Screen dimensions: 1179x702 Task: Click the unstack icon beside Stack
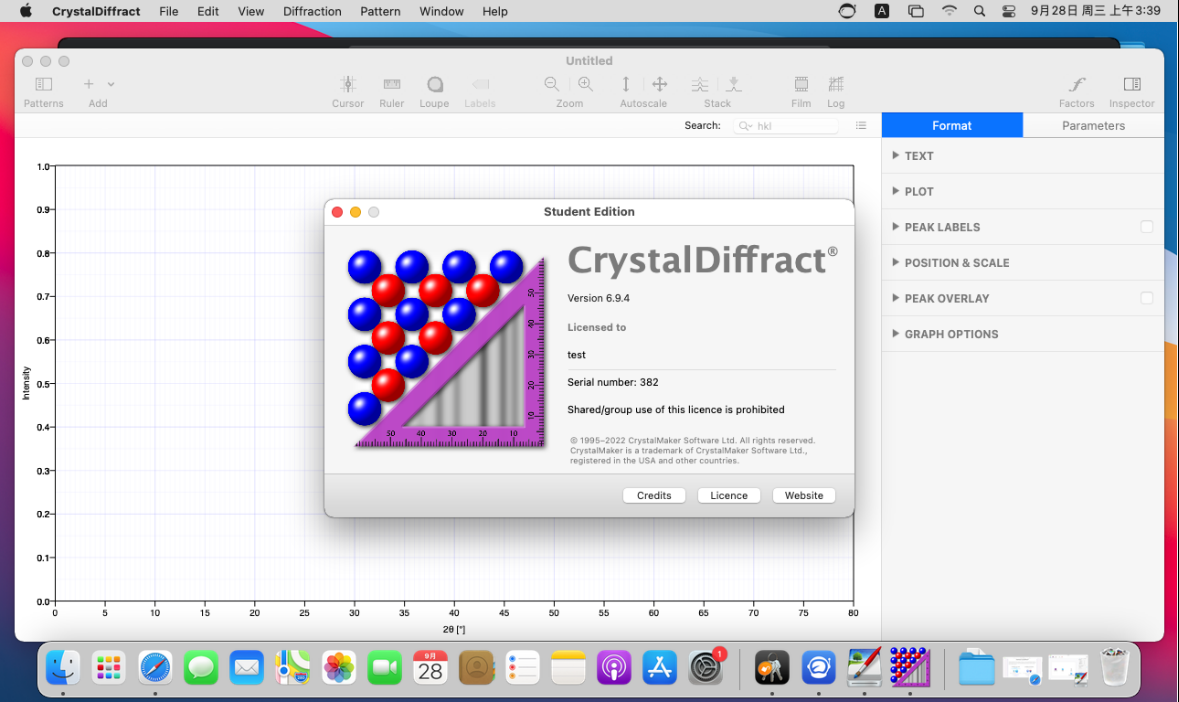(734, 84)
